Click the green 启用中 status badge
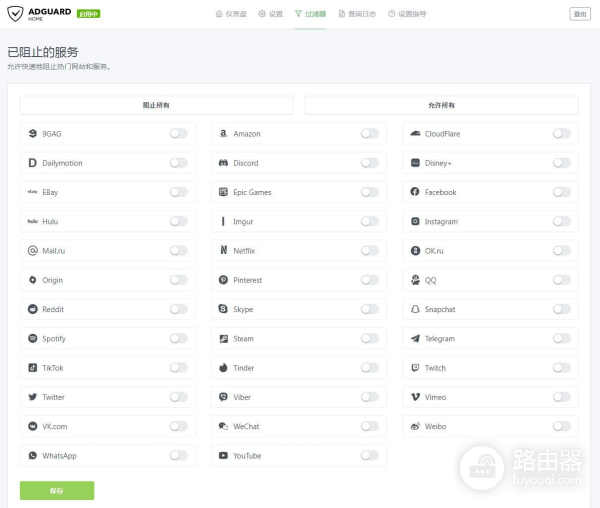Image resolution: width=600 pixels, height=508 pixels. (x=88, y=14)
